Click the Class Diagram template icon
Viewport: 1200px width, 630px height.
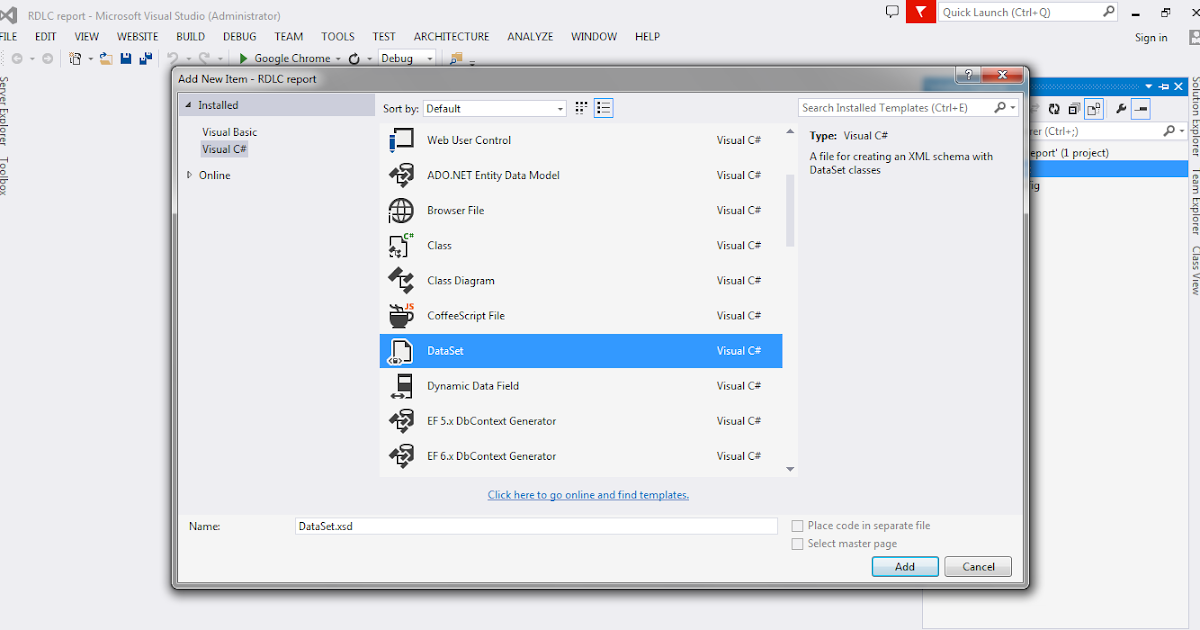[400, 280]
